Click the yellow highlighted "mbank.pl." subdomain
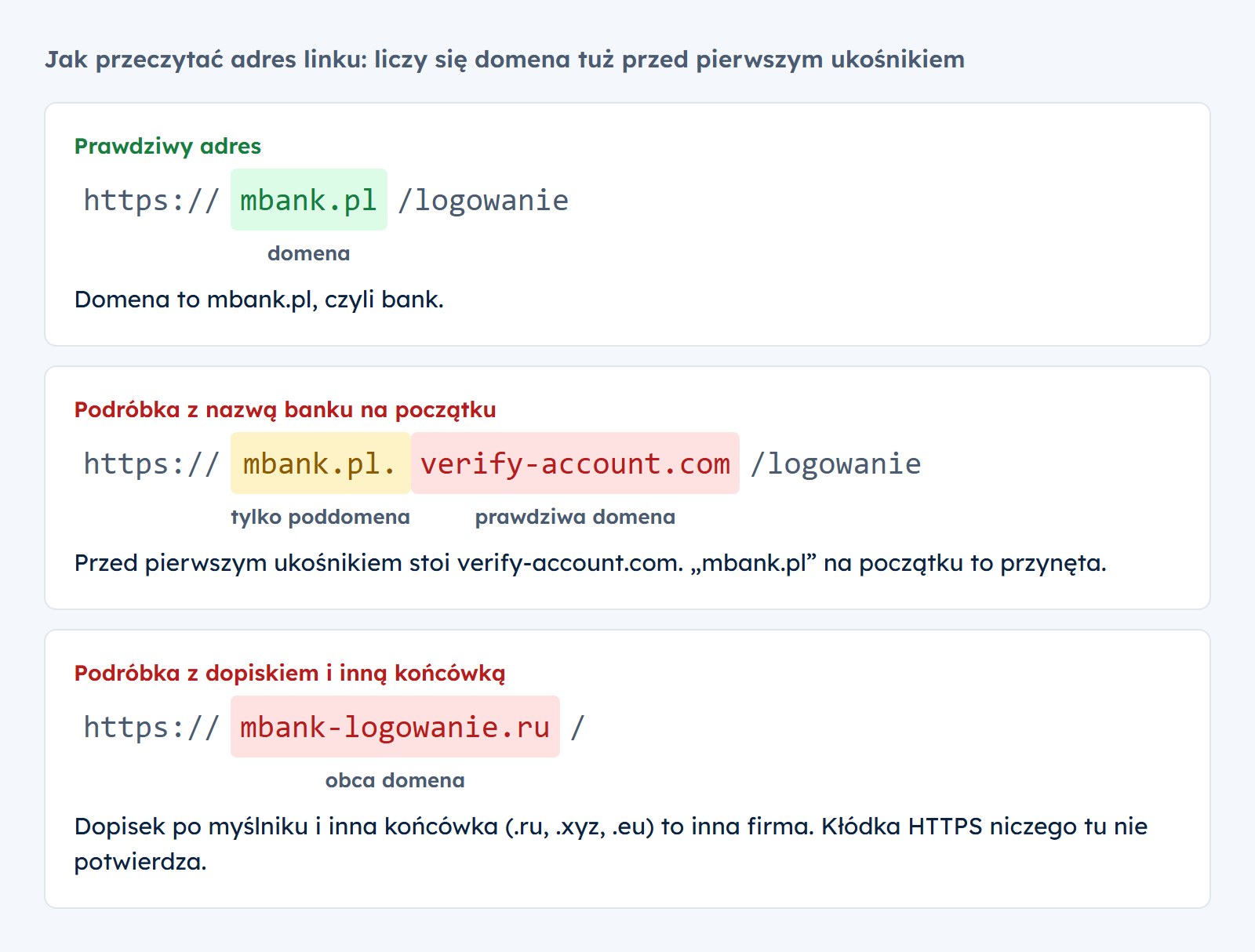The image size is (1255, 952). (320, 463)
